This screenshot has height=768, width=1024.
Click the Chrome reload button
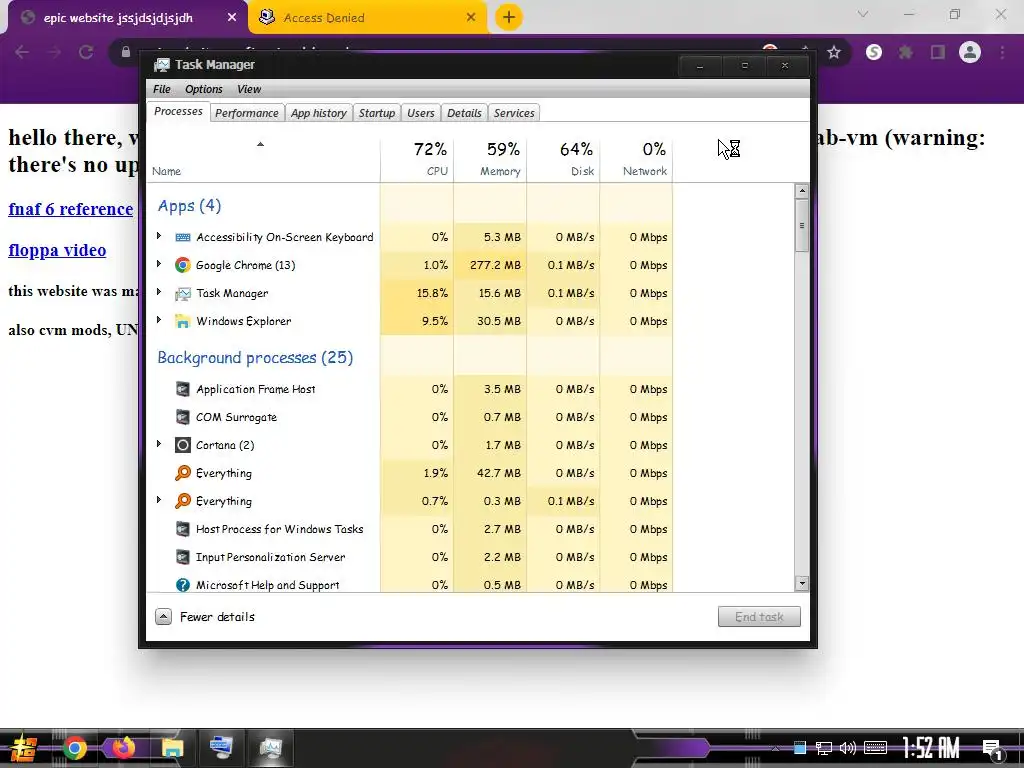(86, 52)
